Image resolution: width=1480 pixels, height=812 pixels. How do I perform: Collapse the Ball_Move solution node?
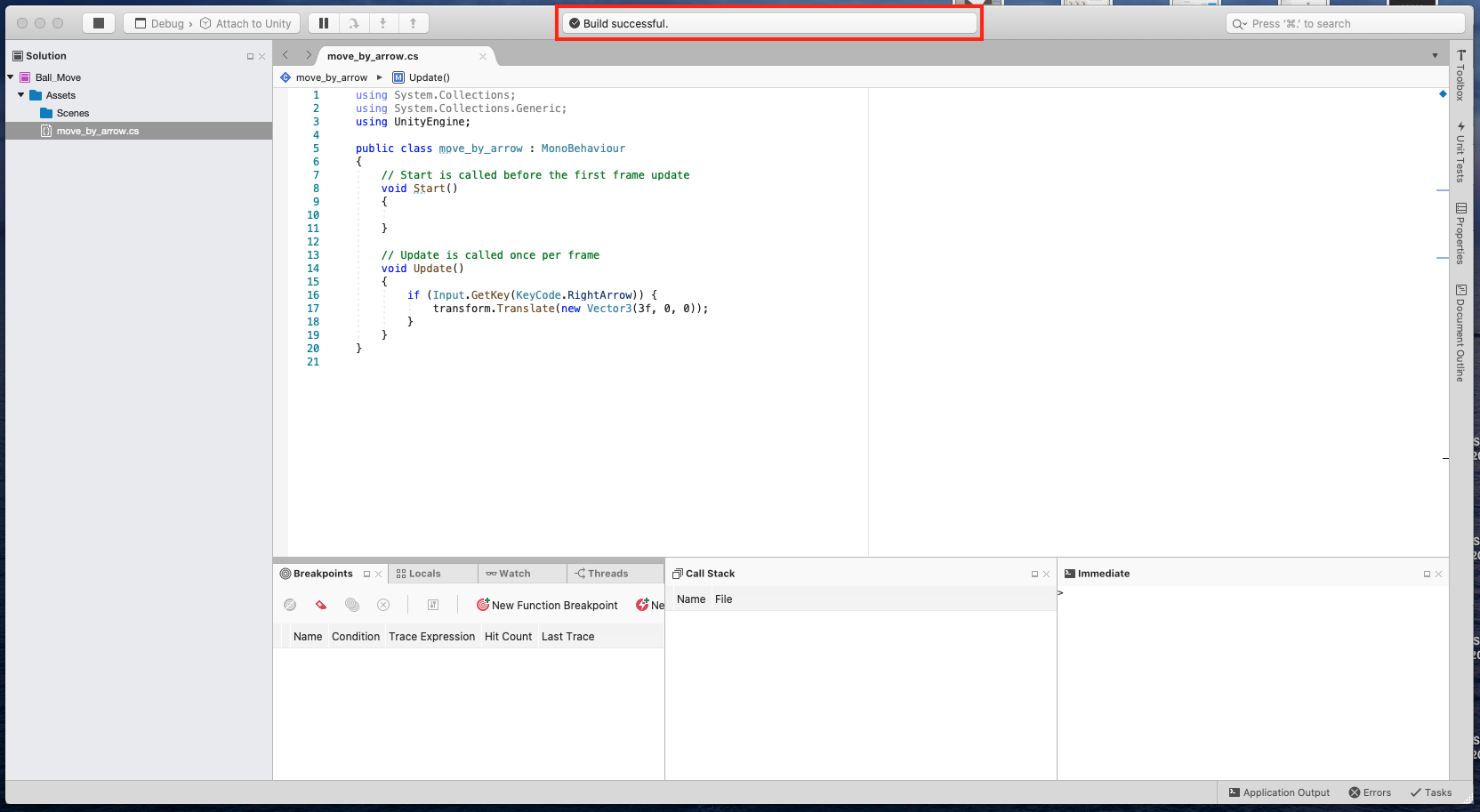pos(11,77)
